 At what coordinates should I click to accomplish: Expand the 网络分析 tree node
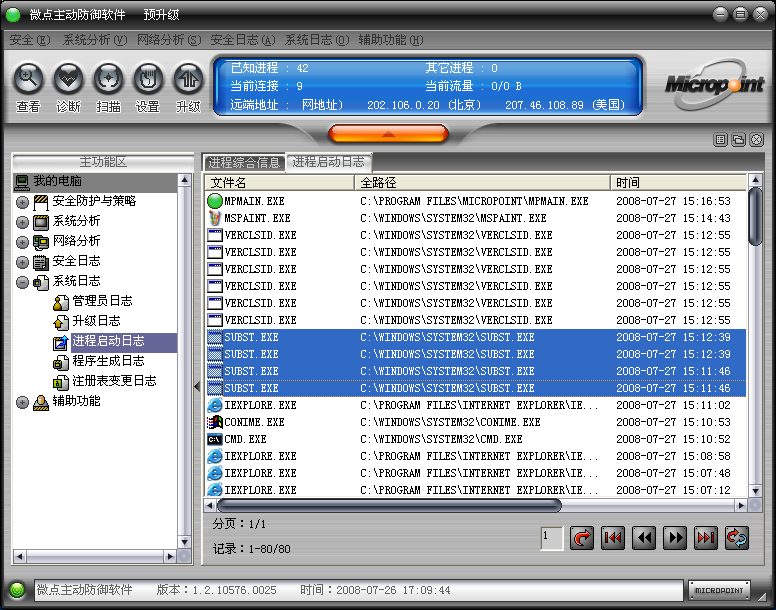coord(22,242)
